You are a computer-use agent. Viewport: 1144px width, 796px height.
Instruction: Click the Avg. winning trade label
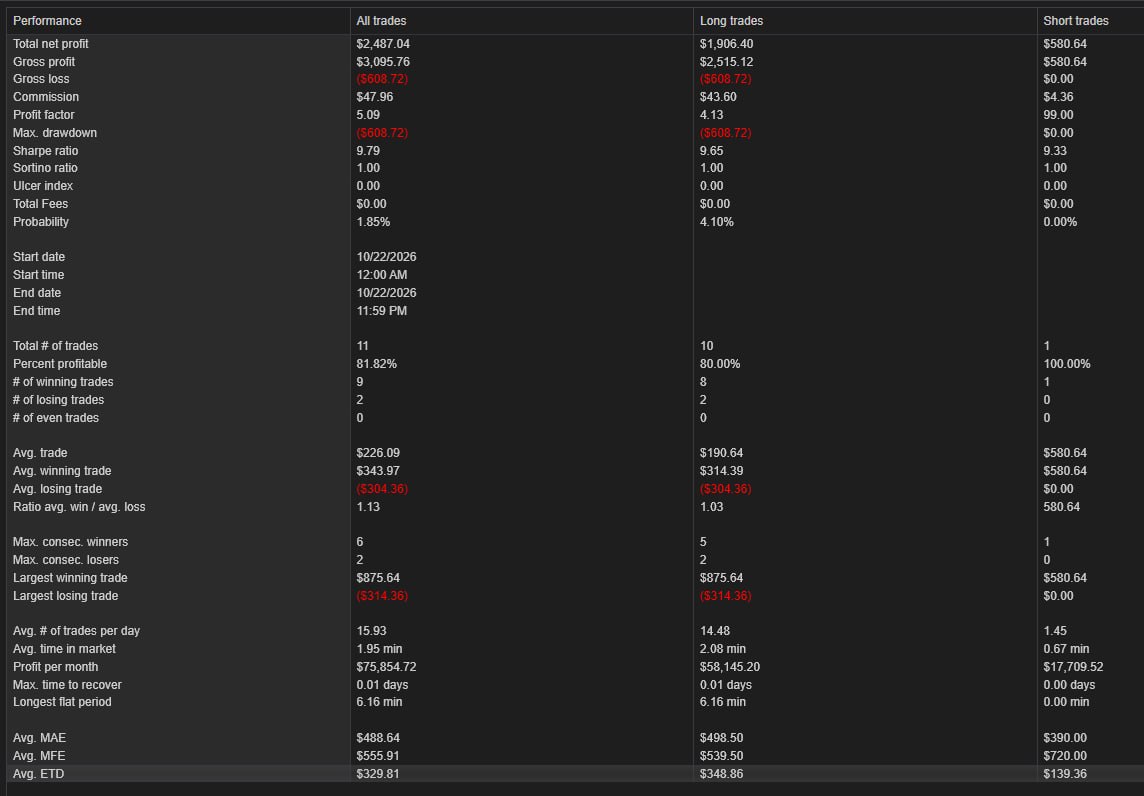[x=62, y=471]
